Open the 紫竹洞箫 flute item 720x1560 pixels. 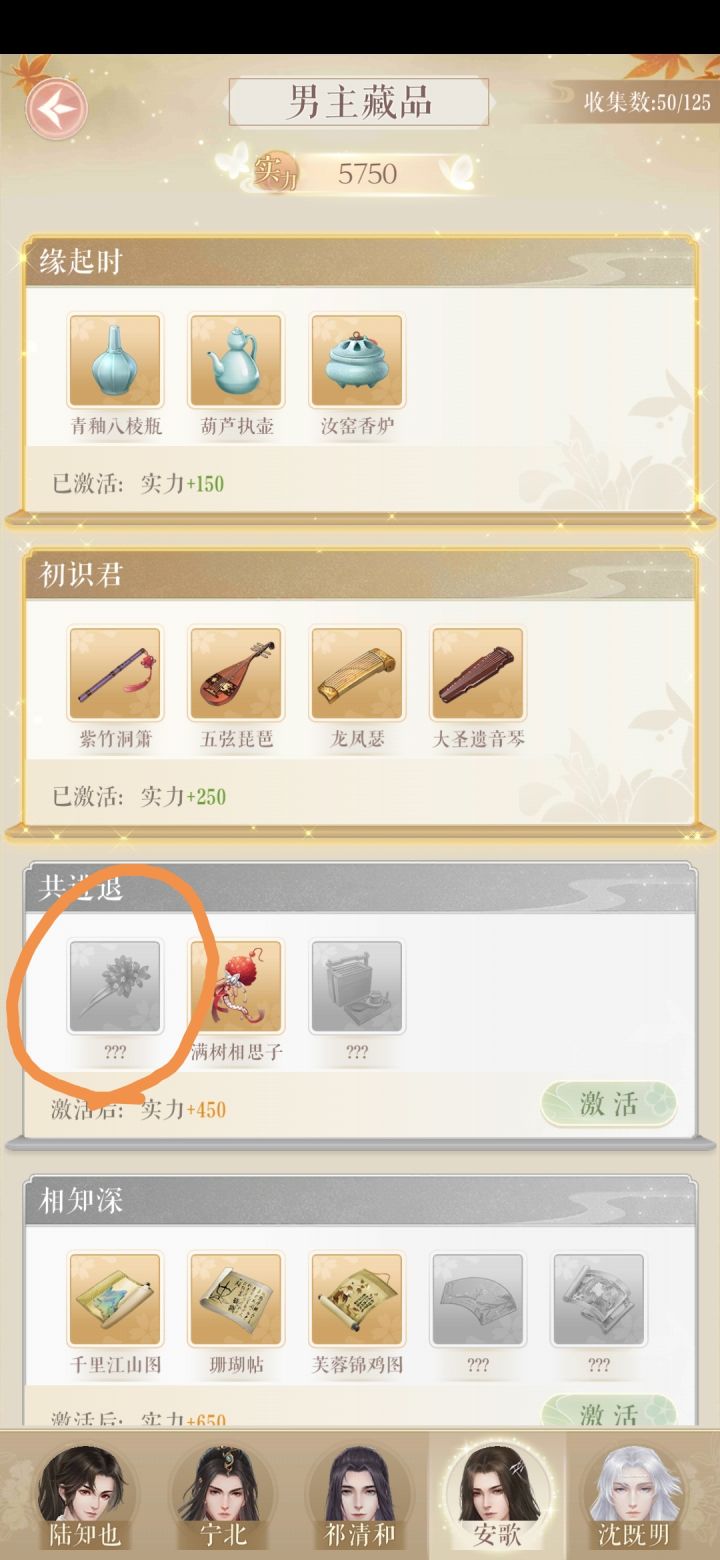click(x=115, y=673)
